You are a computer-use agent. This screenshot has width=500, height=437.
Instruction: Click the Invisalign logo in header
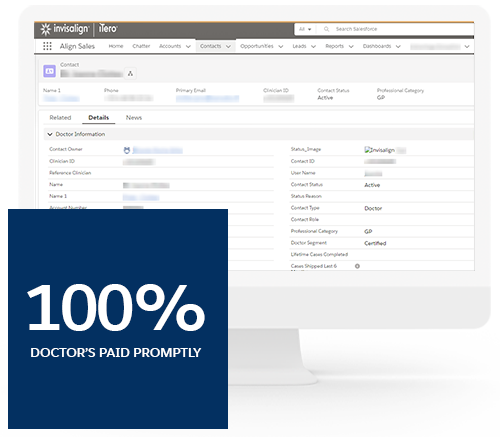[x=65, y=29]
